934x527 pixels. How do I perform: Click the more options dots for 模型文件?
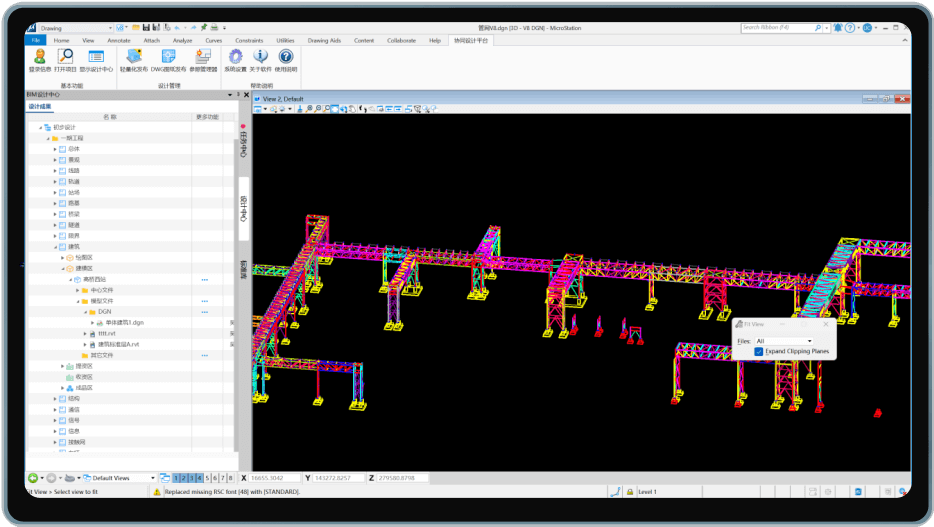click(x=204, y=301)
